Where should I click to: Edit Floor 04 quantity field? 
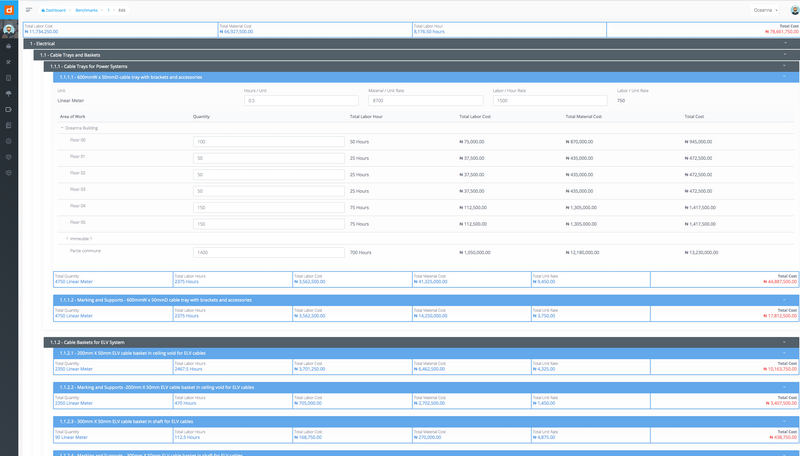click(269, 208)
